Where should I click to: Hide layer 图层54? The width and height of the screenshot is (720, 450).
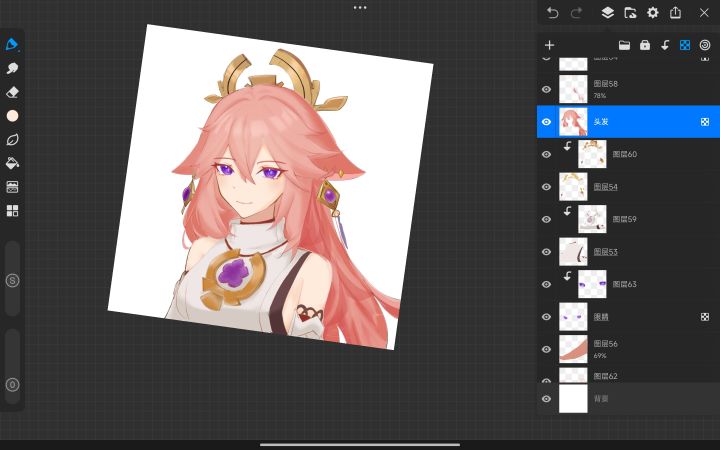546,187
